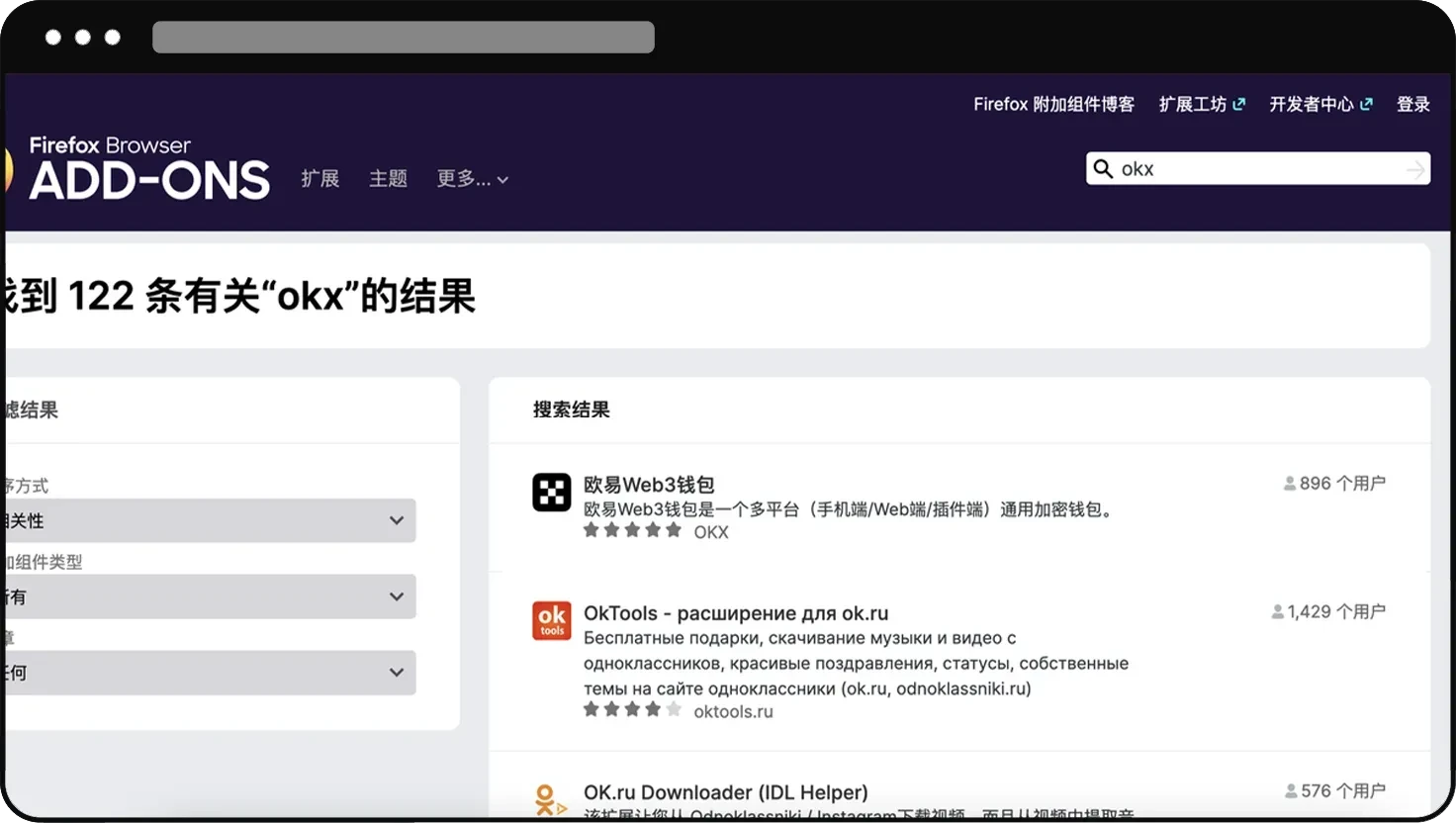Screen dimensions: 1456x823
Task: Click the 欧易Web3钱包 description text
Action: coord(850,509)
